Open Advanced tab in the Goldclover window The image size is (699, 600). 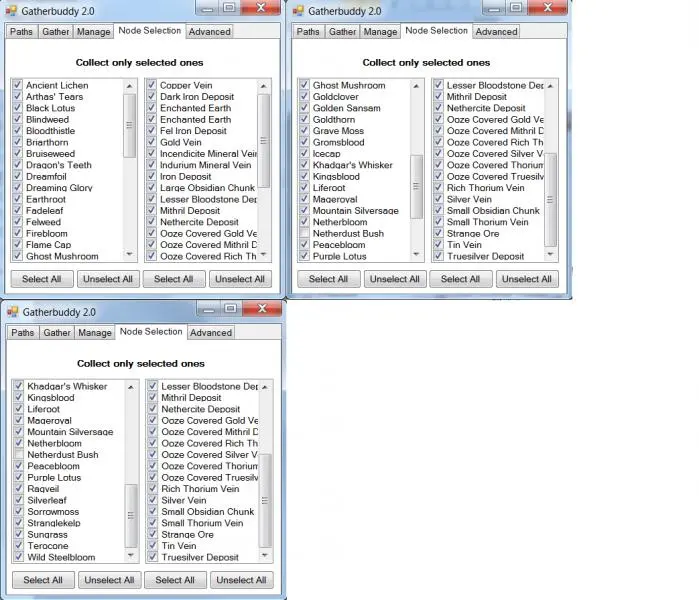pyautogui.click(x=496, y=32)
